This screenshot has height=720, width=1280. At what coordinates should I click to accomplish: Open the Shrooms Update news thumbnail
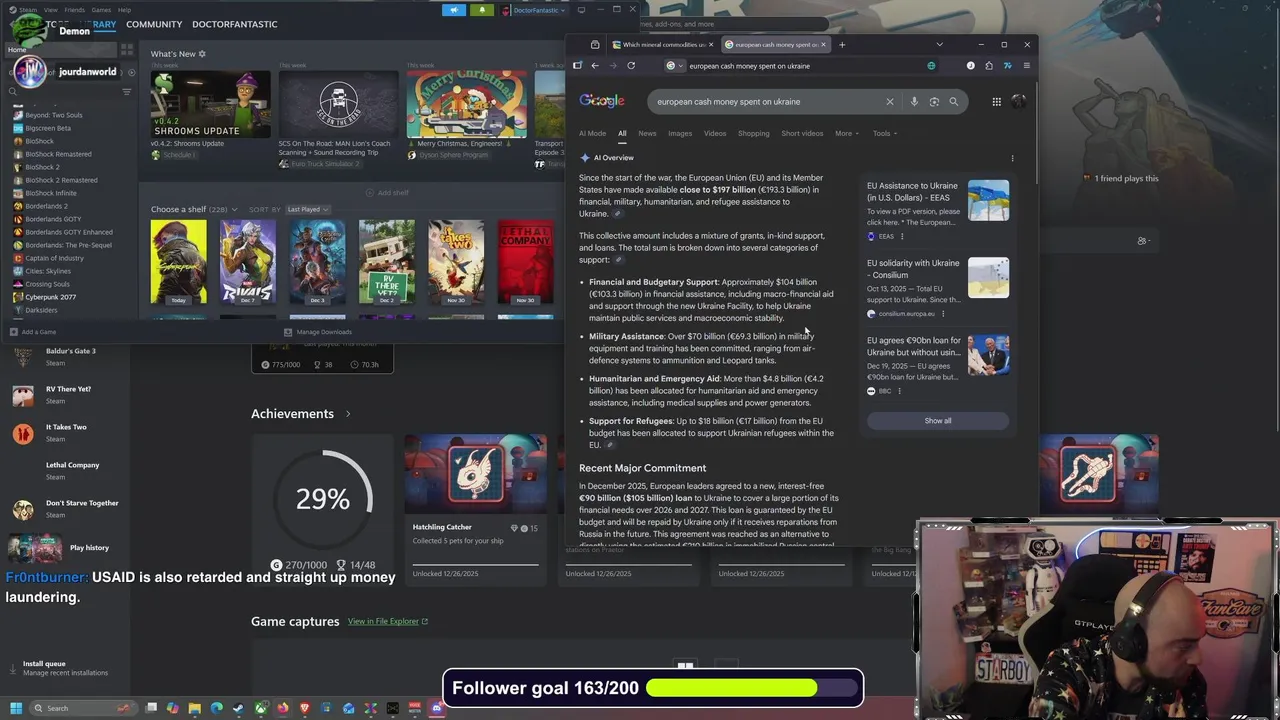pos(210,104)
